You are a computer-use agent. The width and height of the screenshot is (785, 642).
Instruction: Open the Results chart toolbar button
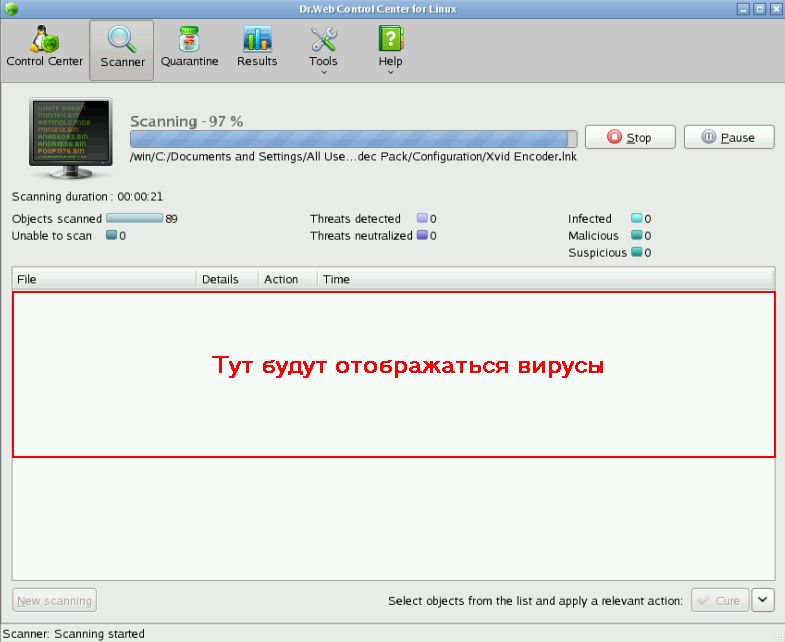pyautogui.click(x=257, y=47)
